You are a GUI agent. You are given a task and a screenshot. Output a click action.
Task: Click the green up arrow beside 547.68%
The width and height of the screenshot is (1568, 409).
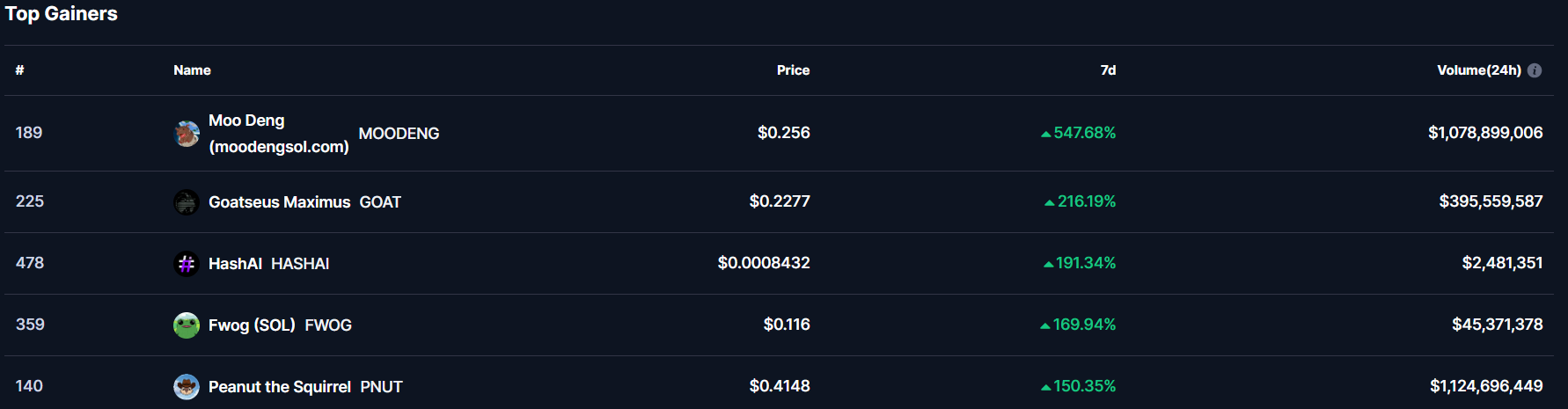(1045, 134)
